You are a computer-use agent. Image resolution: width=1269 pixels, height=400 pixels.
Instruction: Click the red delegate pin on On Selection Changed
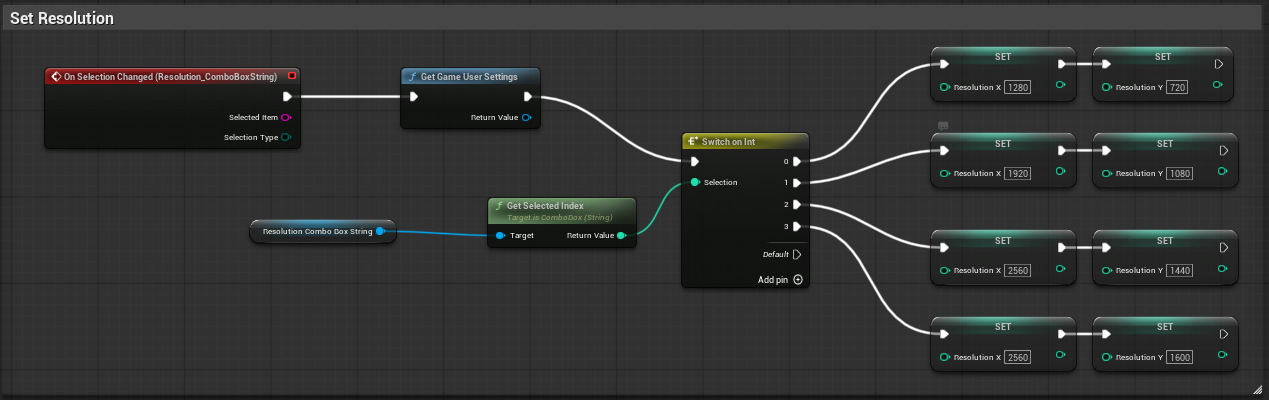tap(291, 75)
